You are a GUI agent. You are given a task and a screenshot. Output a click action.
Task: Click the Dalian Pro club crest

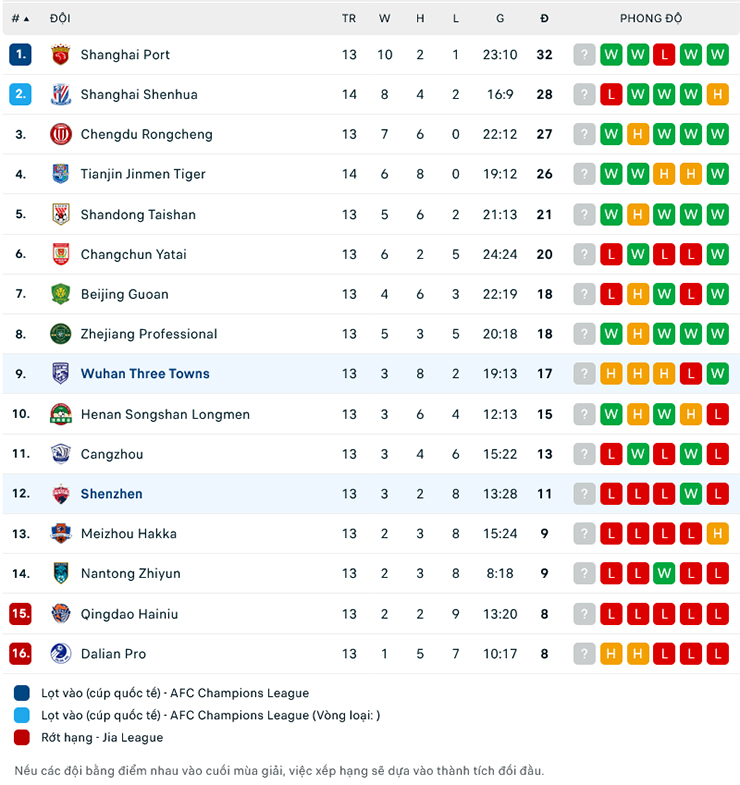coord(61,654)
